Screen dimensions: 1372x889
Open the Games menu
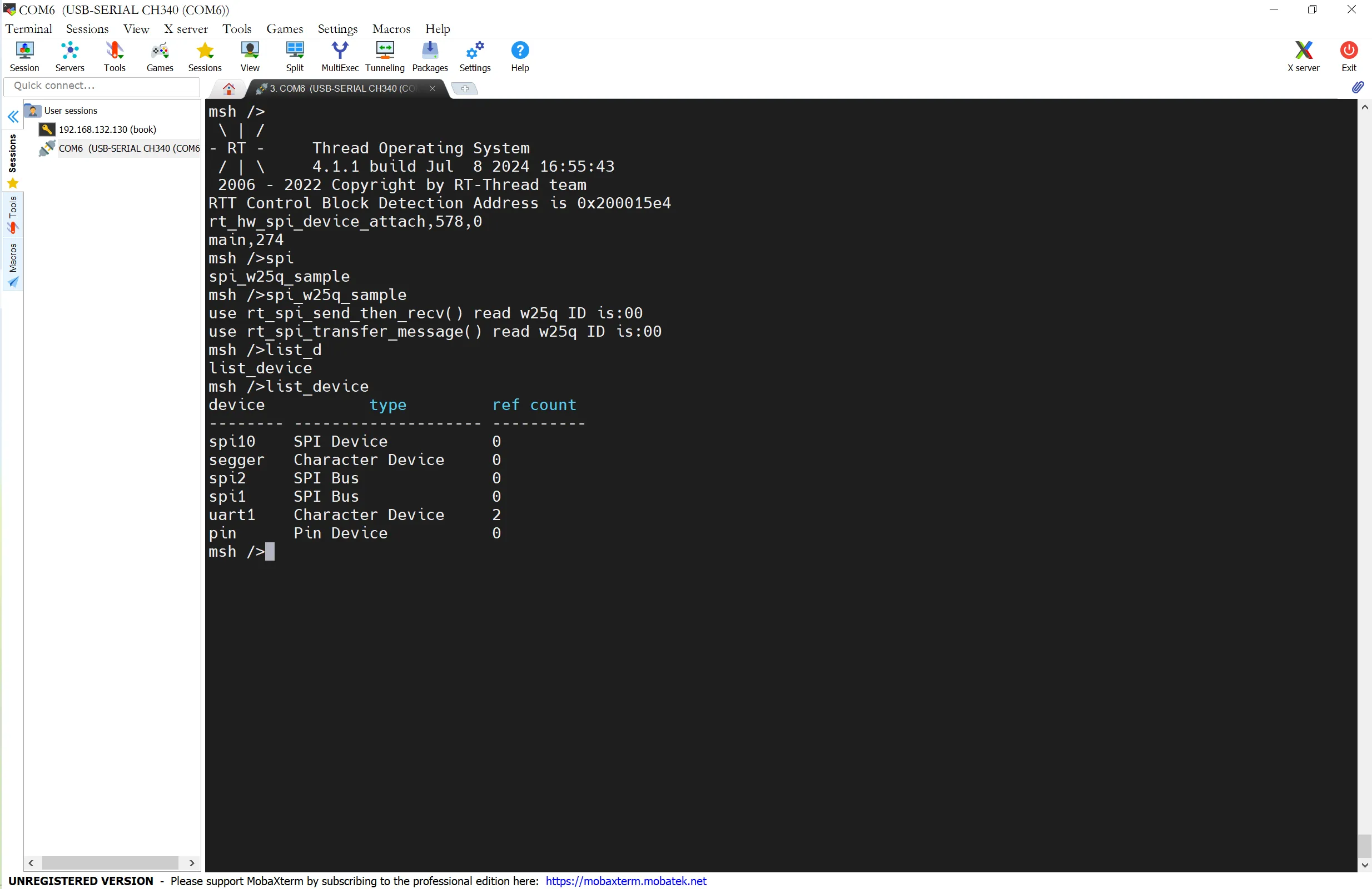pos(285,29)
